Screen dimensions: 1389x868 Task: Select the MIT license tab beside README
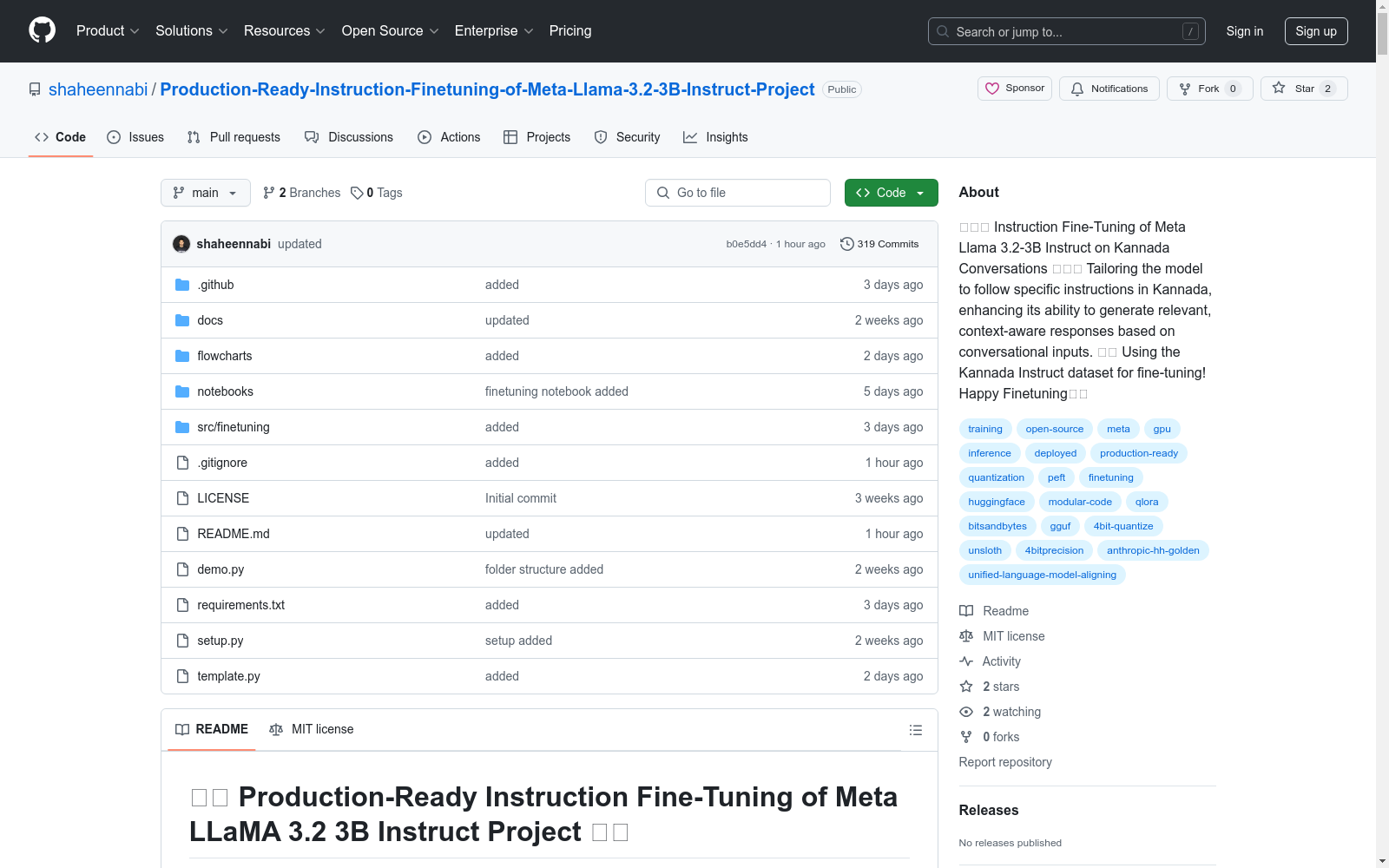click(312, 729)
